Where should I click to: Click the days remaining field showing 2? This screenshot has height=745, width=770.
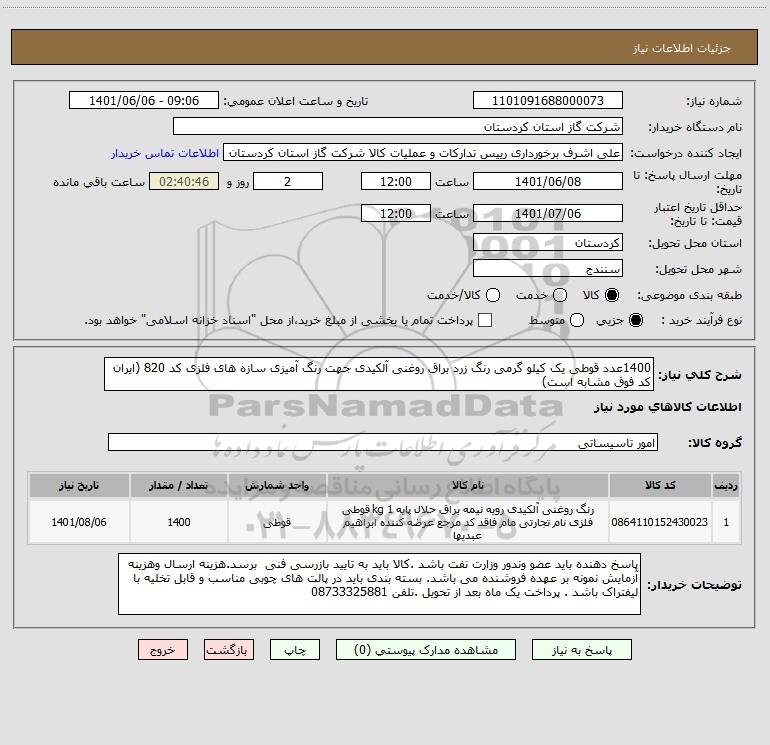[x=288, y=181]
